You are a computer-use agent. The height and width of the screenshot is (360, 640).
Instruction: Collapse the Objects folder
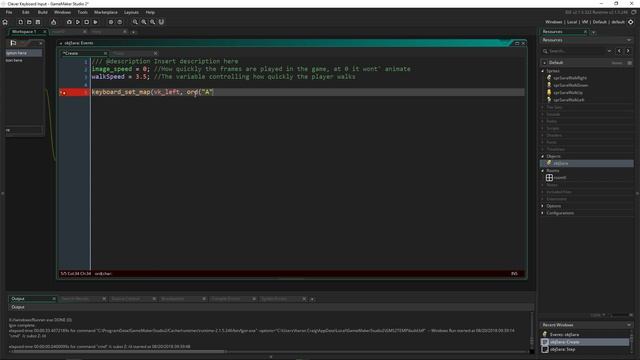(542, 156)
